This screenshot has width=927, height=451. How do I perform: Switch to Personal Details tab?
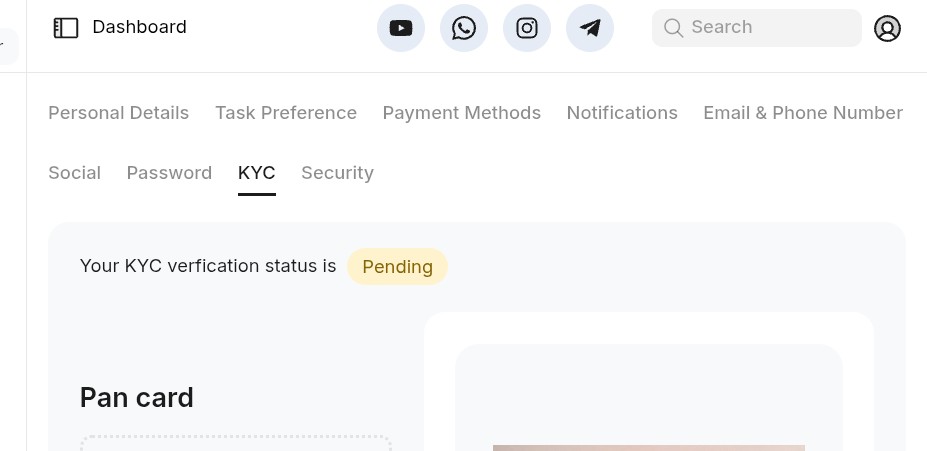coord(119,113)
